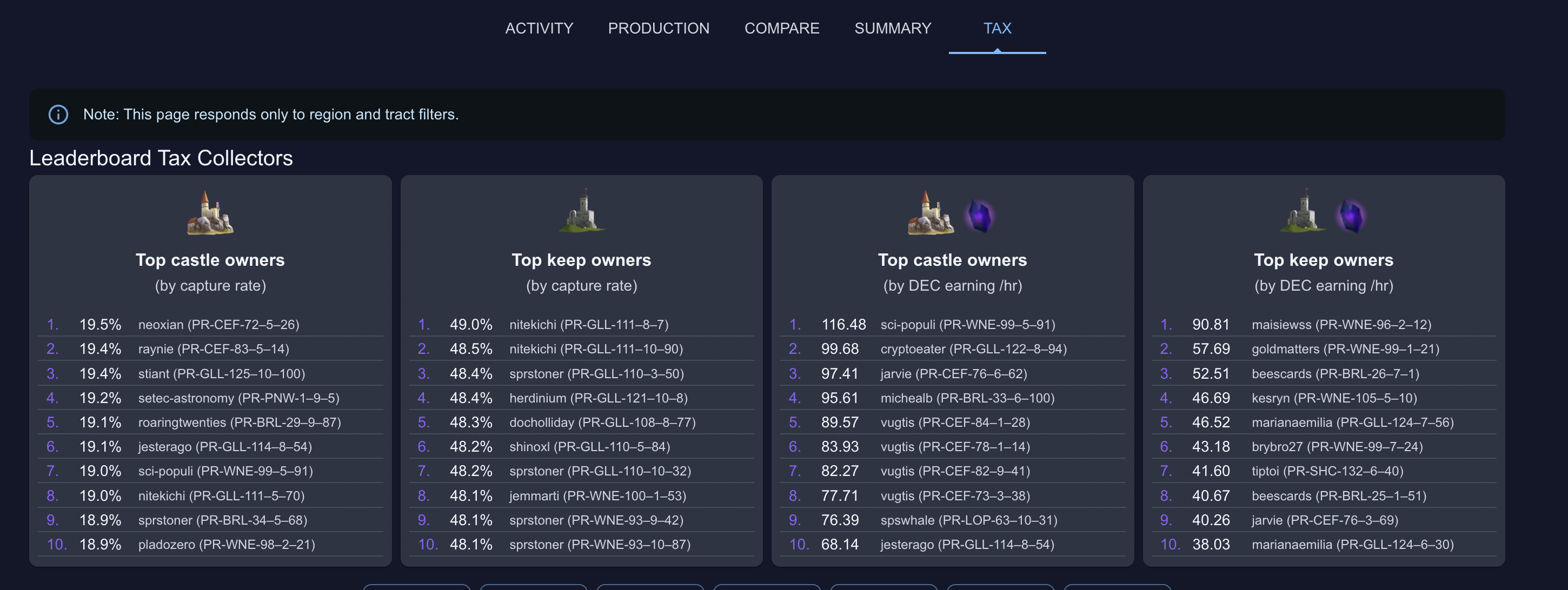Select tiptoi (PR-SHC-132–6–40) row
The width and height of the screenshot is (1568, 590).
[x=1324, y=471]
